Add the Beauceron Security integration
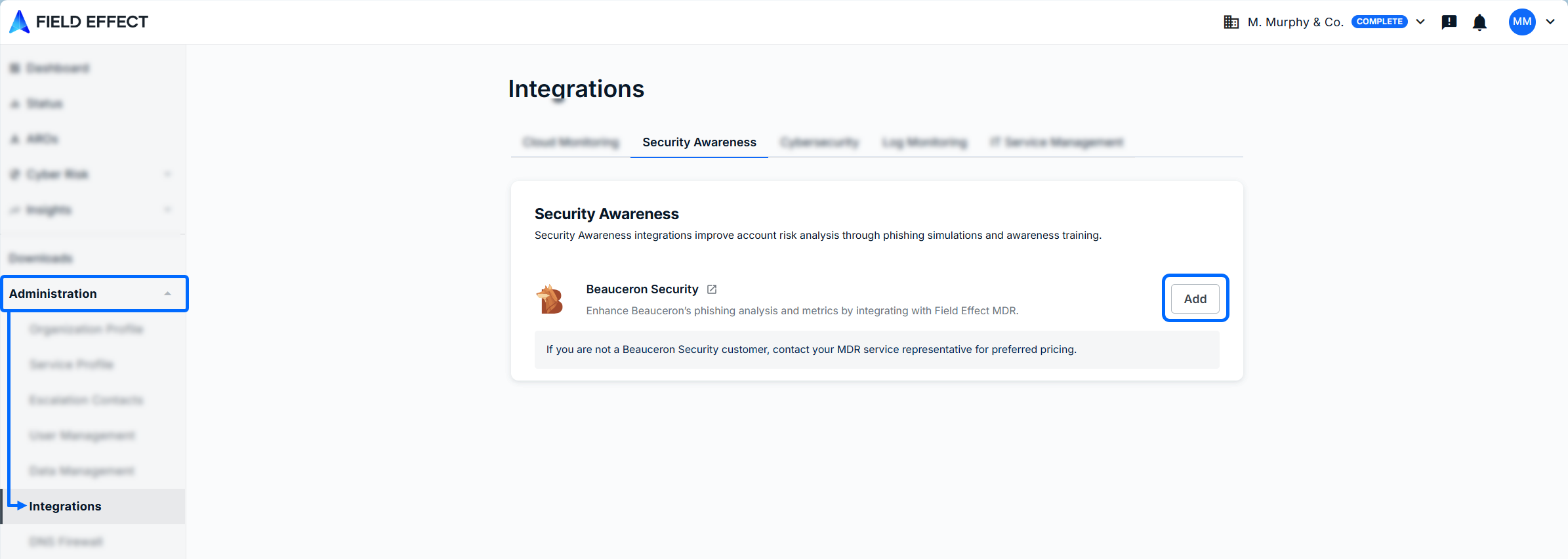1568x559 pixels. point(1195,299)
